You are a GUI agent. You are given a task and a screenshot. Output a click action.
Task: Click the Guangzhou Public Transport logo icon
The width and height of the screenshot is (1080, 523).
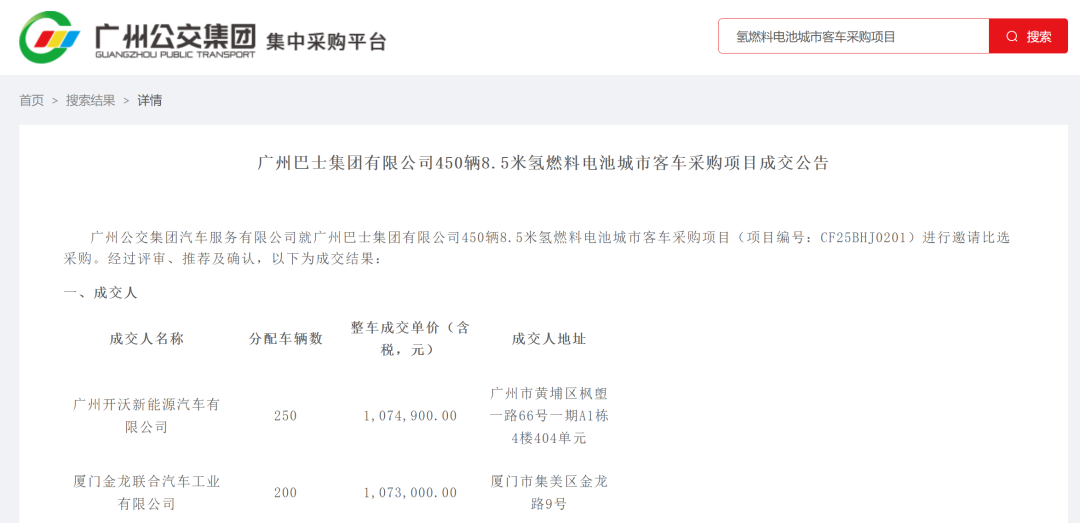click(50, 38)
